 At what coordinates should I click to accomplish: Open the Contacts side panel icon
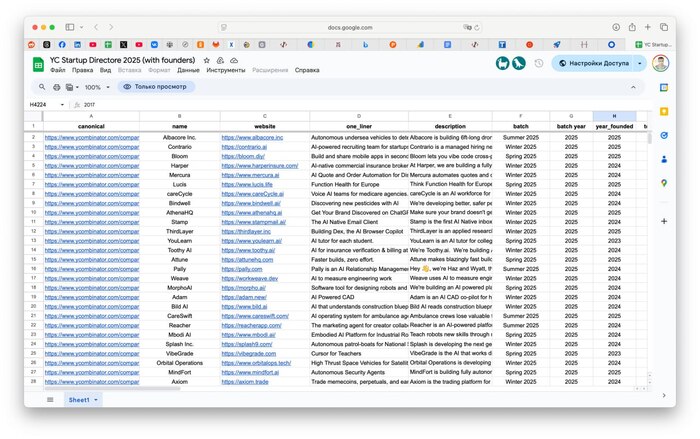[x=664, y=159]
